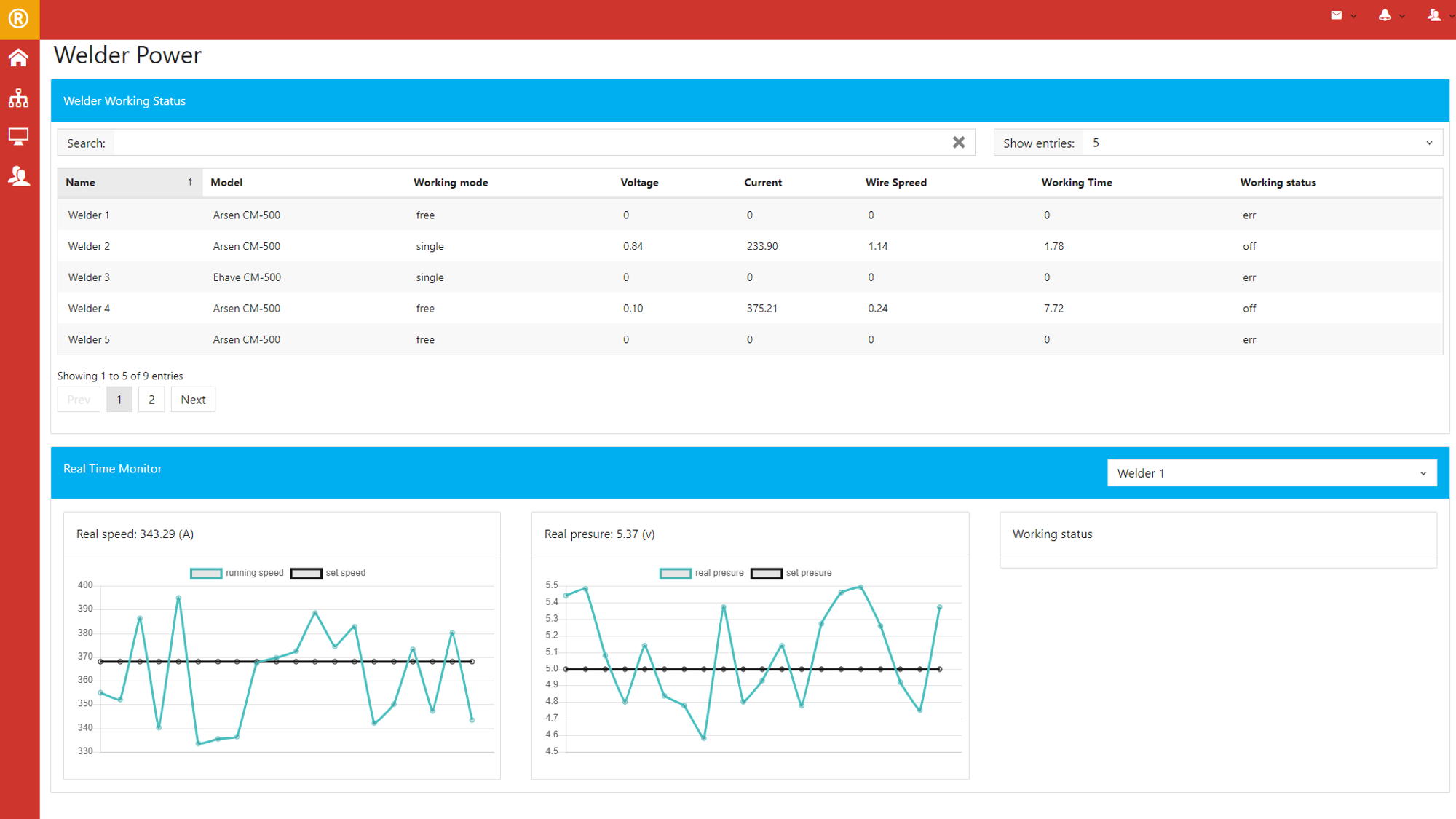Clear search with the X icon
1456x819 pixels.
point(959,143)
